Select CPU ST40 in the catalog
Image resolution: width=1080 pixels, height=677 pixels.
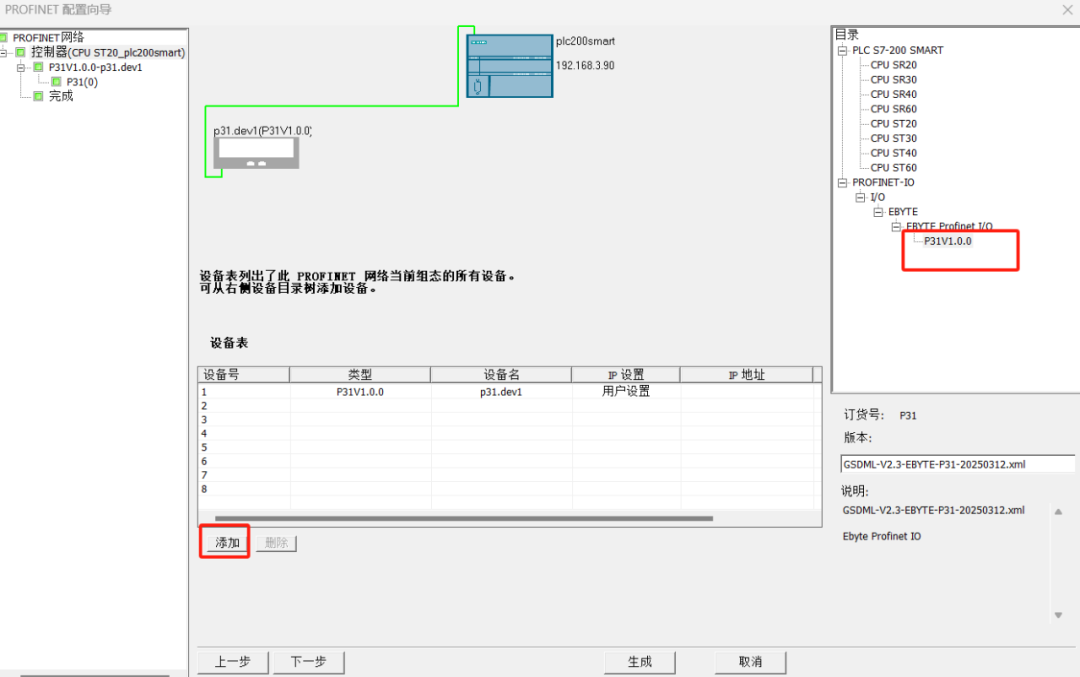(x=893, y=153)
